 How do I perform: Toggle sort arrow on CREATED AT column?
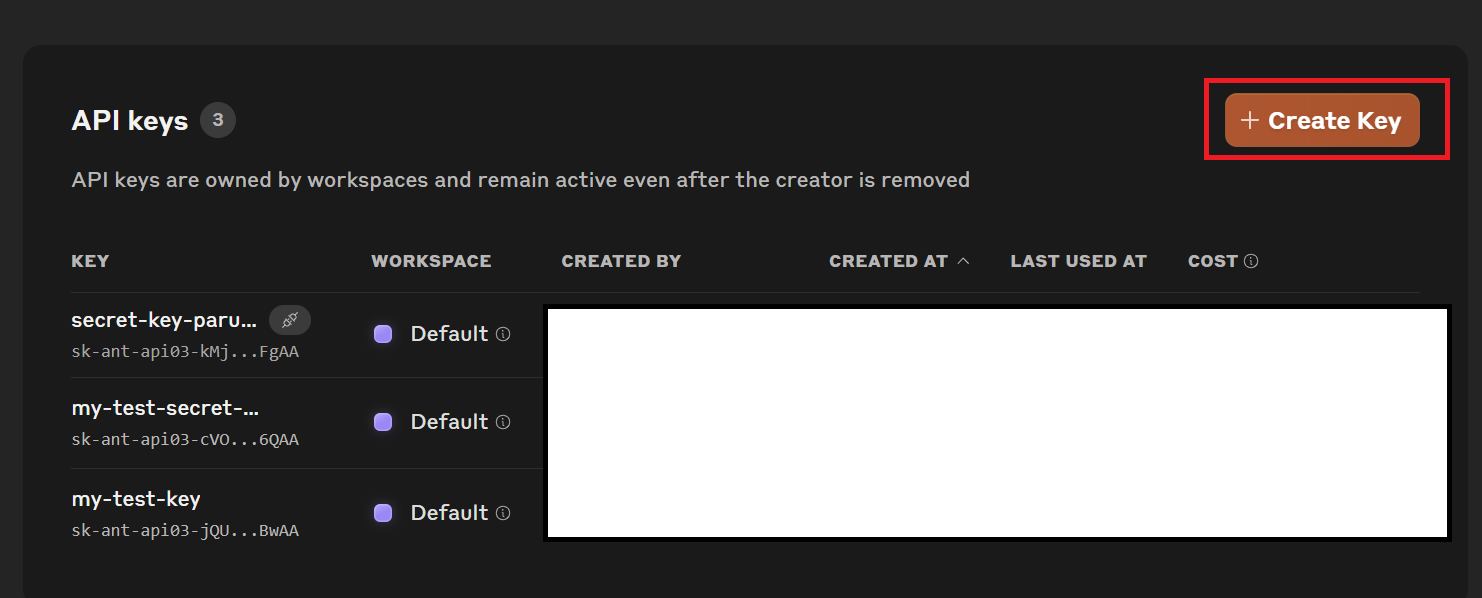pyautogui.click(x=963, y=261)
